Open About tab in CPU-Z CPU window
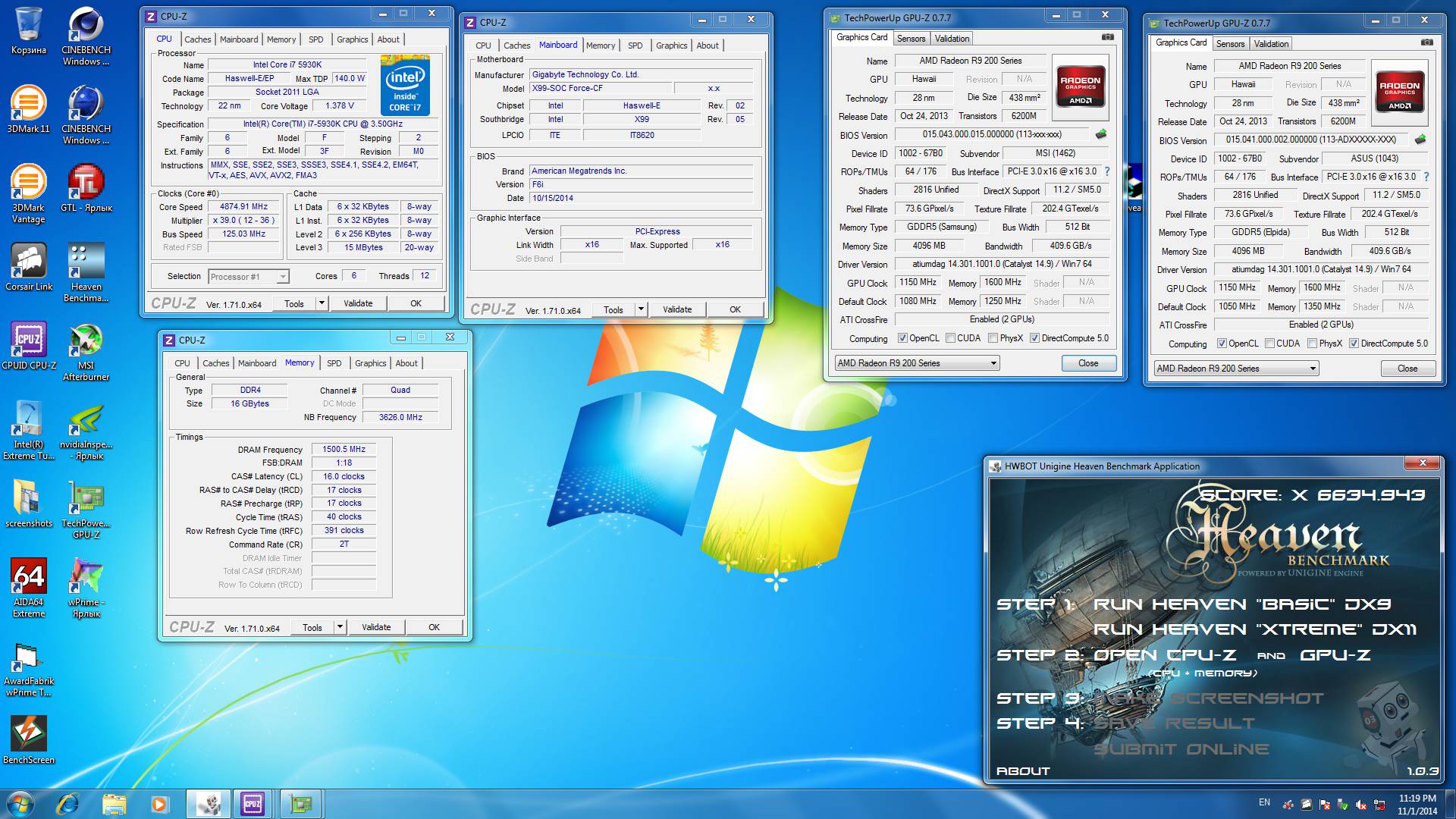The width and height of the screenshot is (1456, 819). click(x=388, y=39)
